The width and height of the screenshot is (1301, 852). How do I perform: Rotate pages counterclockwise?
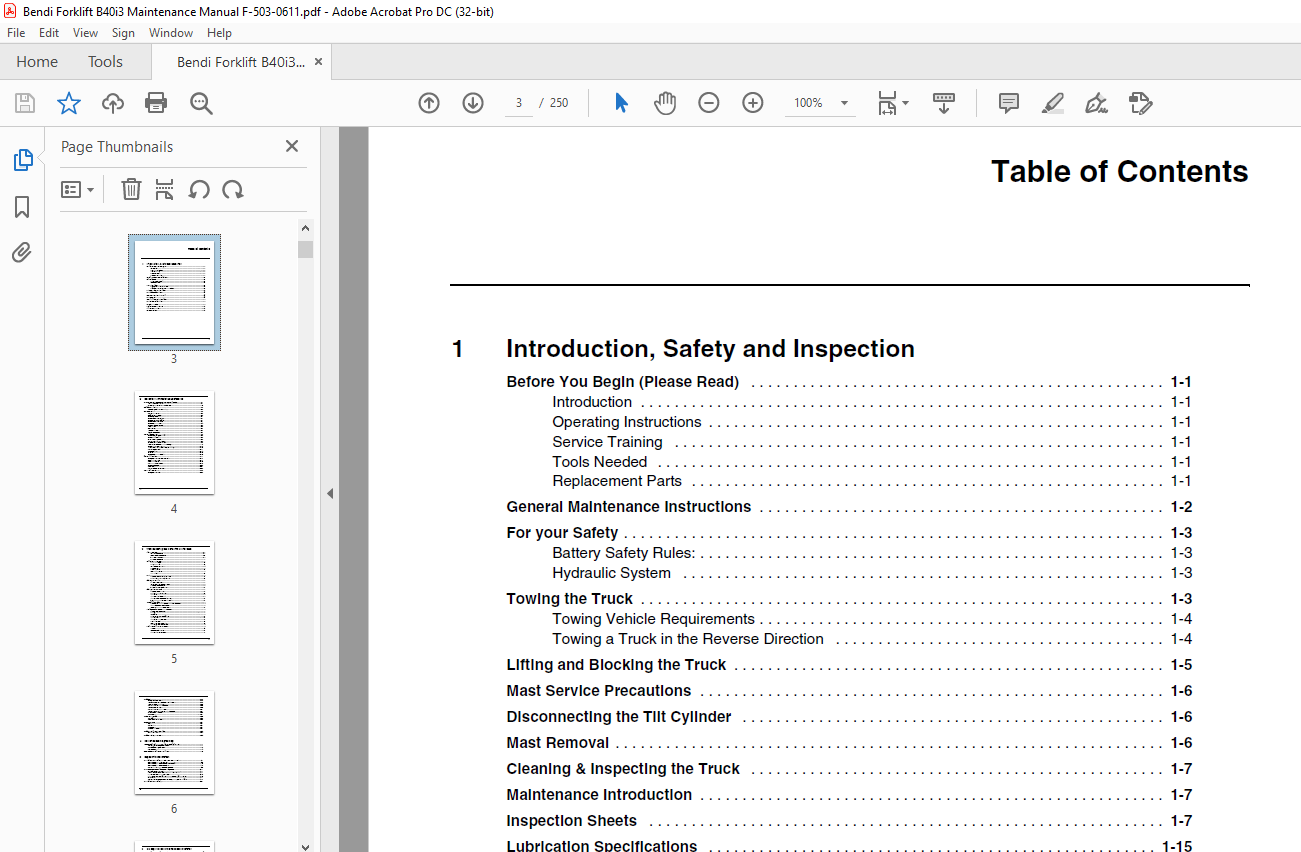coord(199,189)
